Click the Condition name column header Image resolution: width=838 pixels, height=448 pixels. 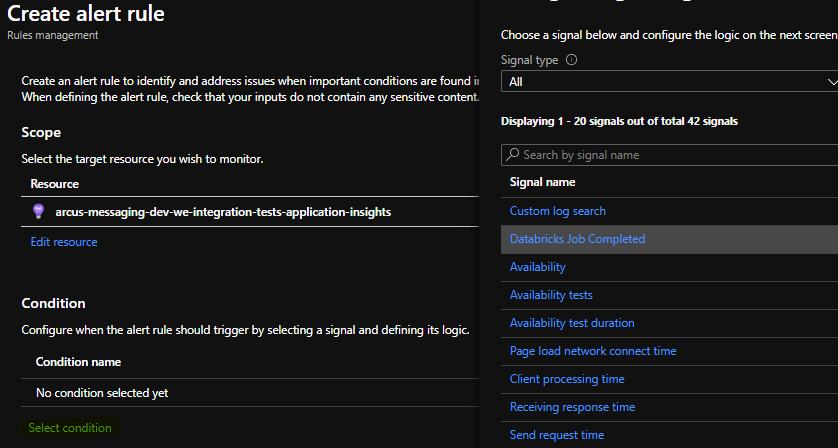(78, 362)
